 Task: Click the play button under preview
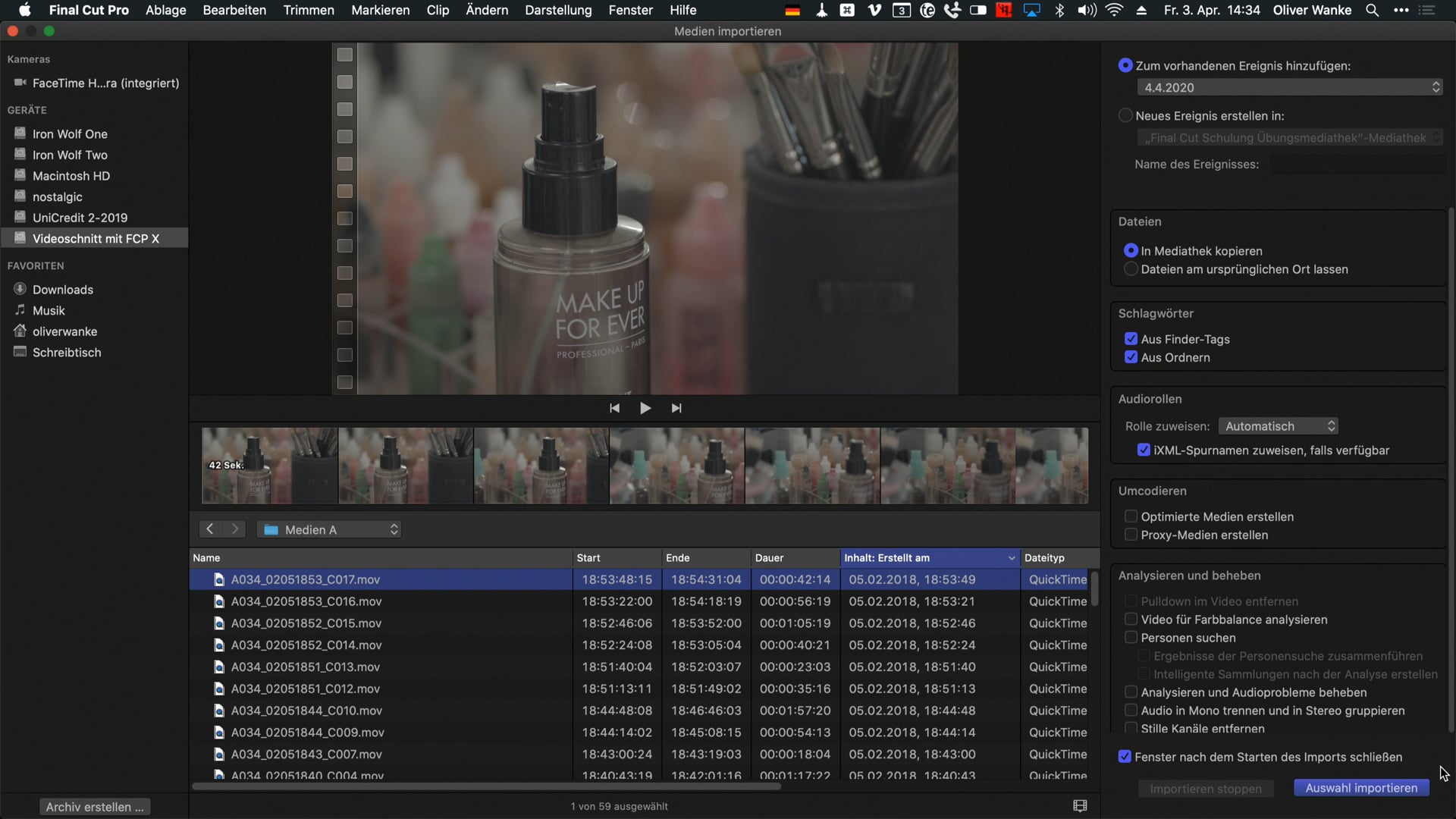[645, 408]
